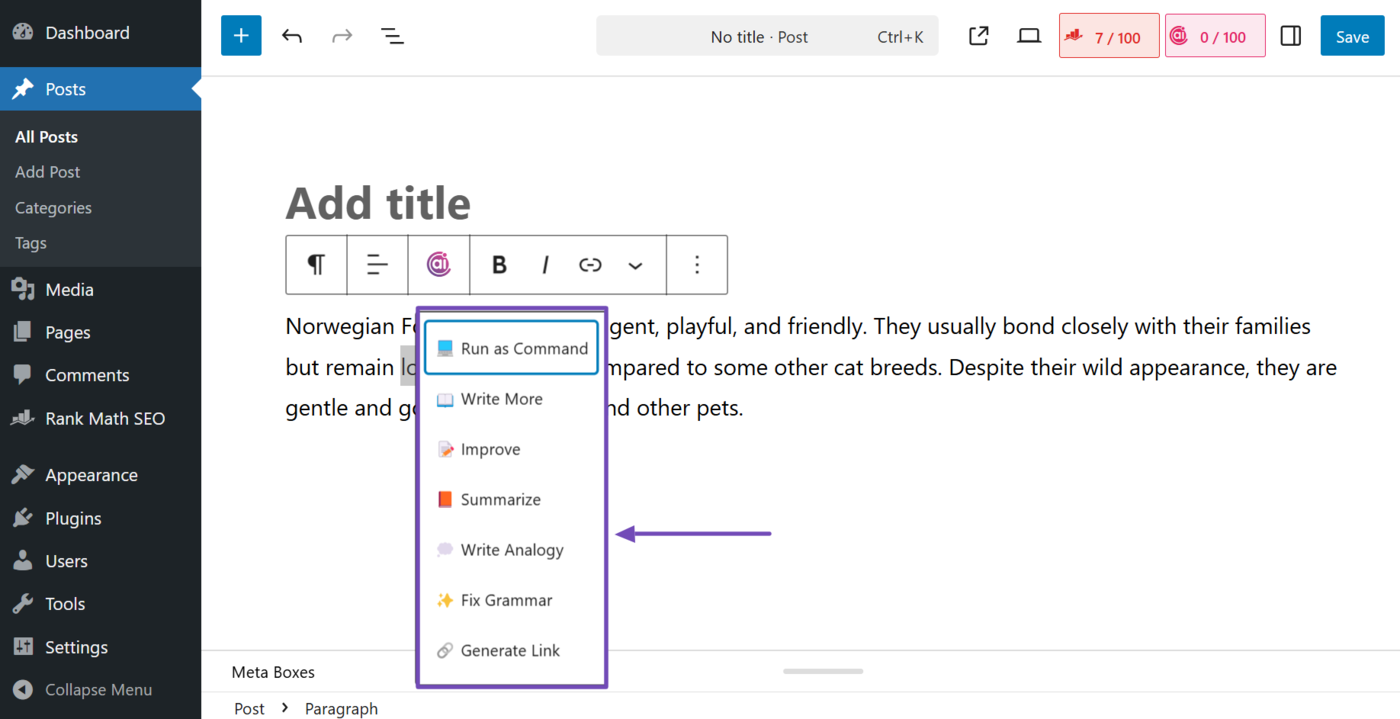Expand the Meta Boxes panel

[x=273, y=672]
